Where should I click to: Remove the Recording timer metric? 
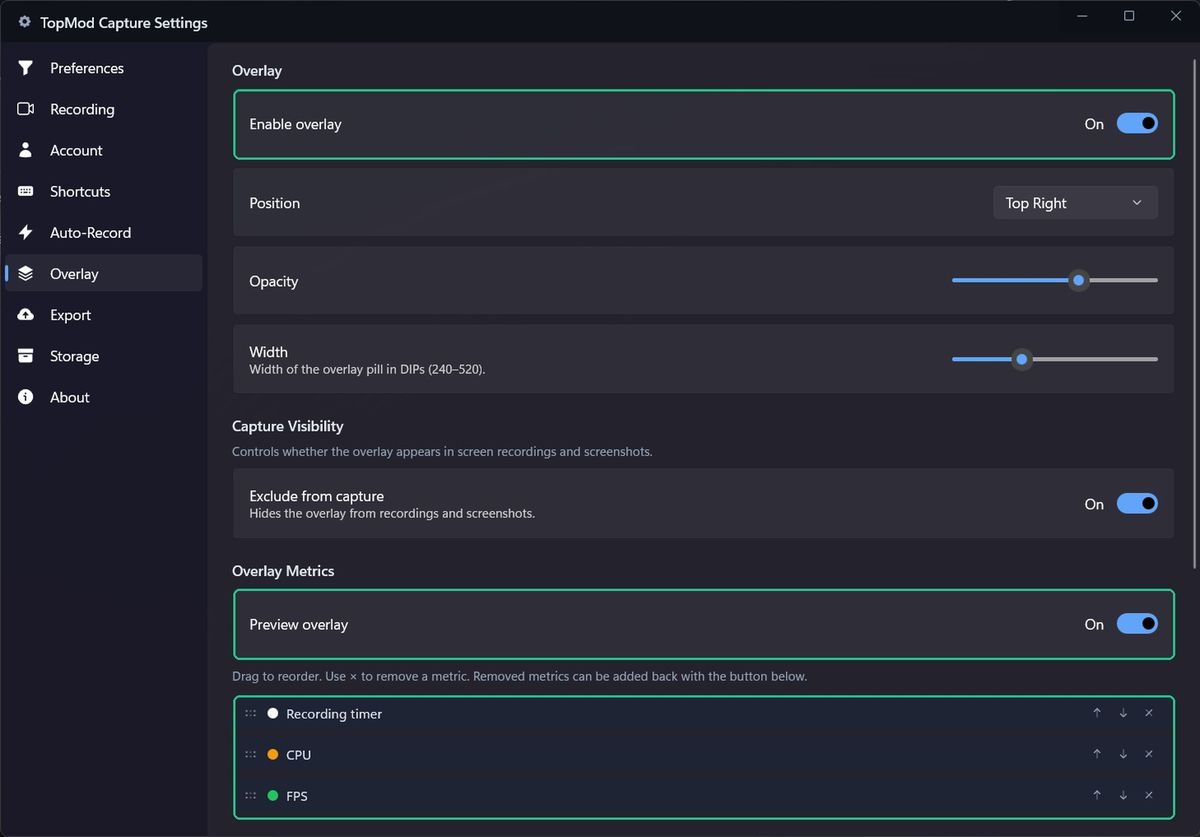tap(1149, 713)
